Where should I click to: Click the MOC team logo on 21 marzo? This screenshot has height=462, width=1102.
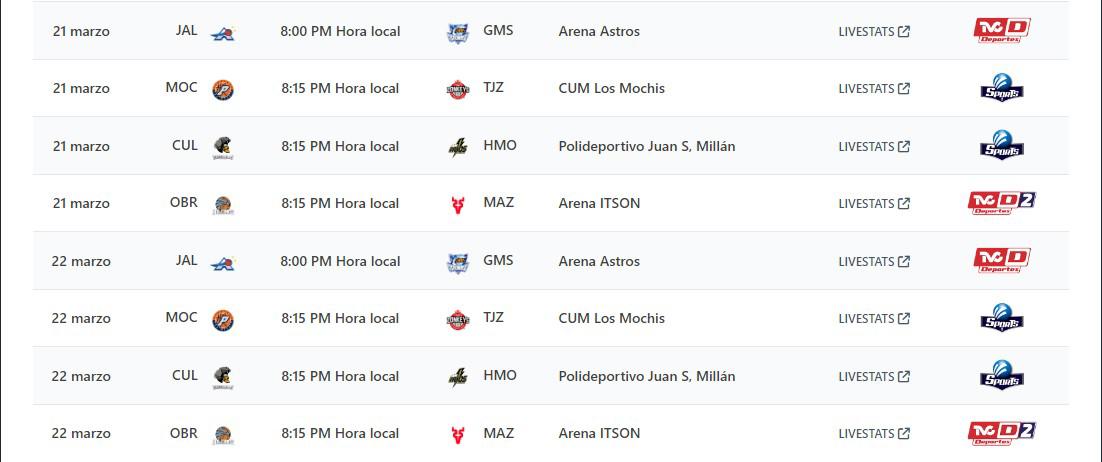click(223, 89)
